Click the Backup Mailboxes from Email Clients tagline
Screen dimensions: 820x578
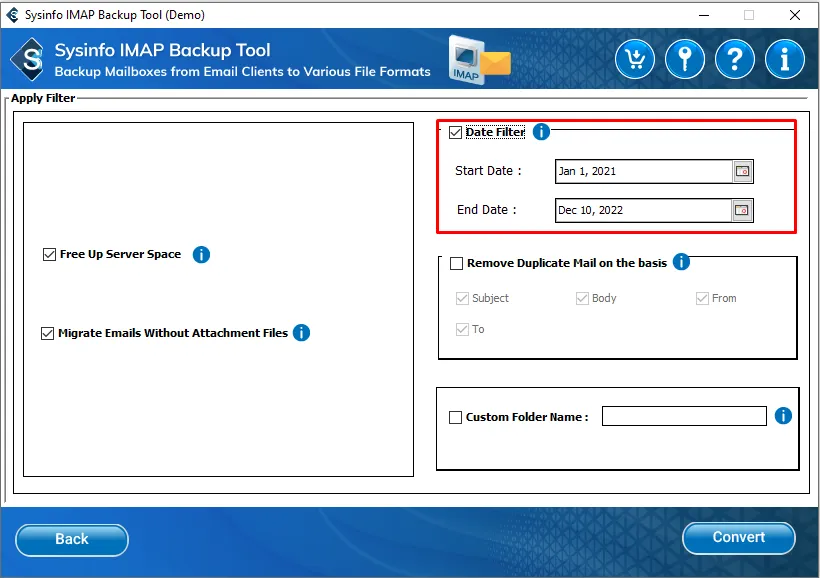pos(243,72)
